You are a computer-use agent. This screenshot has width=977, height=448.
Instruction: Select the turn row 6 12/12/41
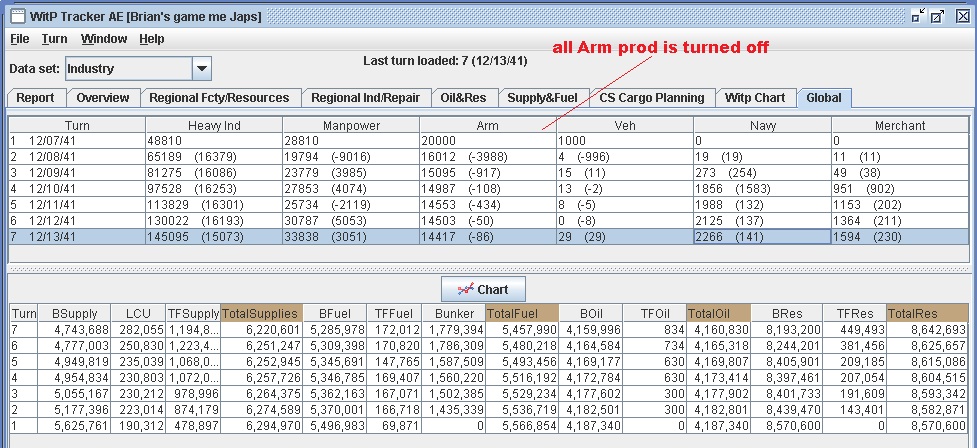(488, 221)
